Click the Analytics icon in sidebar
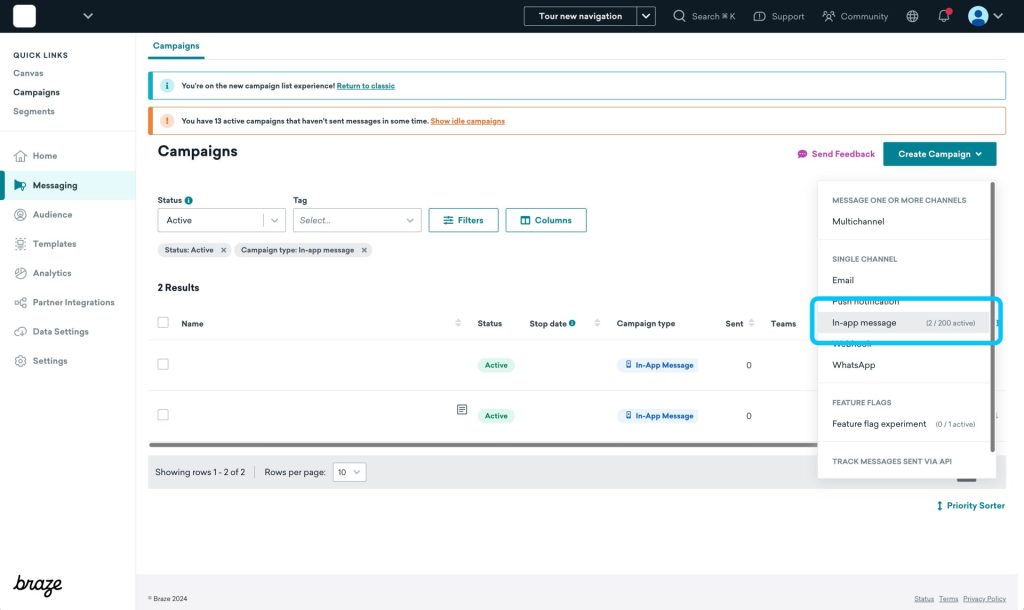This screenshot has height=610, width=1024. tap(20, 274)
